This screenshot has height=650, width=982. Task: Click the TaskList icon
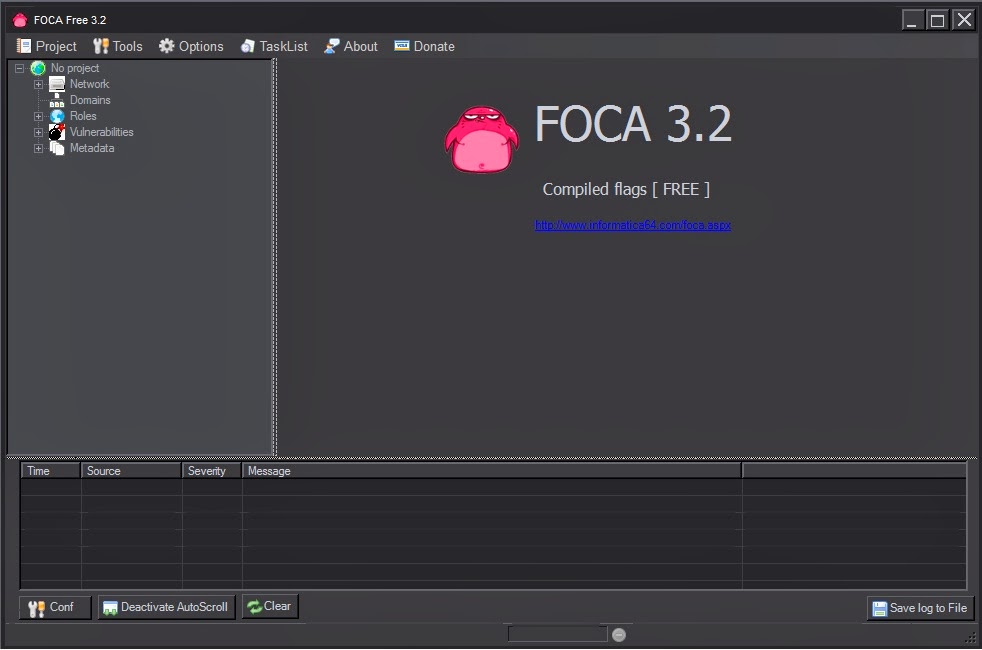click(x=247, y=46)
